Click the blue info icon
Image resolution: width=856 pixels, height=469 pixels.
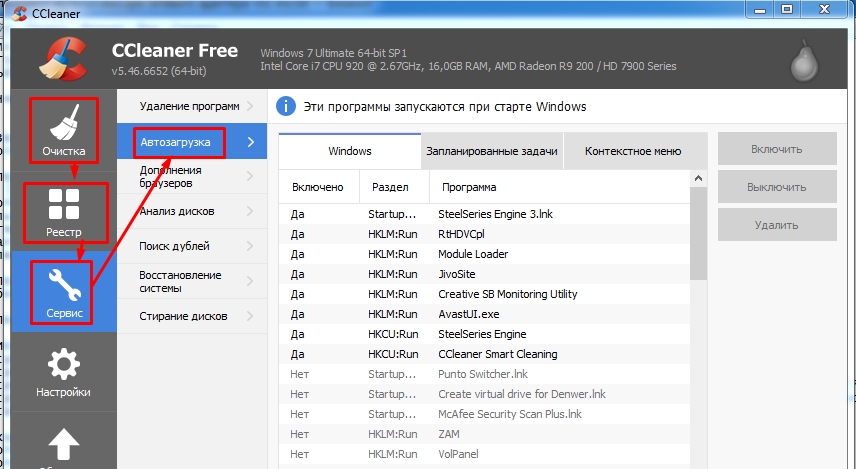pos(286,106)
